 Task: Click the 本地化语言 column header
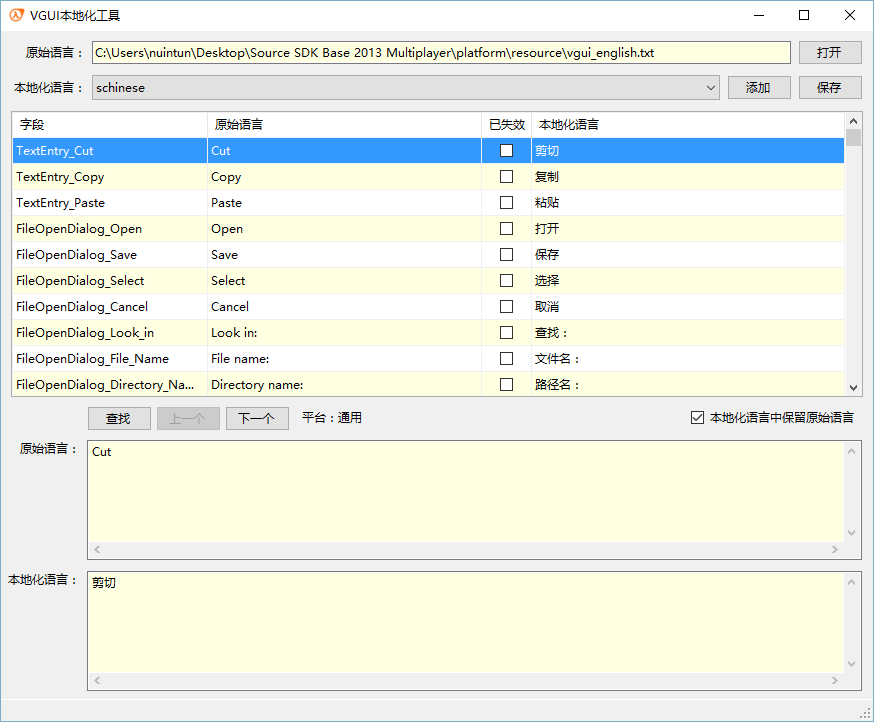point(688,124)
